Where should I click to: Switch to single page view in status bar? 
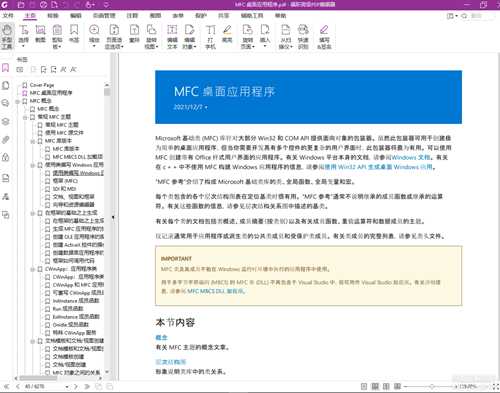364,386
